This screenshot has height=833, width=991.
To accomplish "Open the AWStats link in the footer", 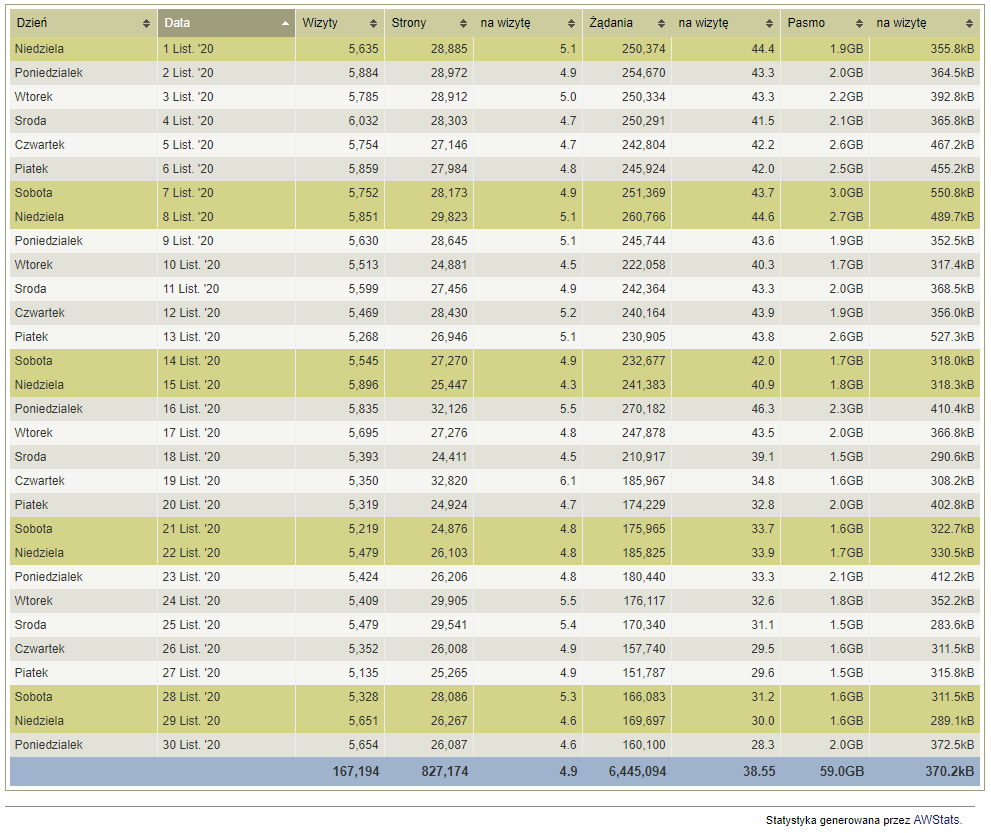I will [x=936, y=820].
